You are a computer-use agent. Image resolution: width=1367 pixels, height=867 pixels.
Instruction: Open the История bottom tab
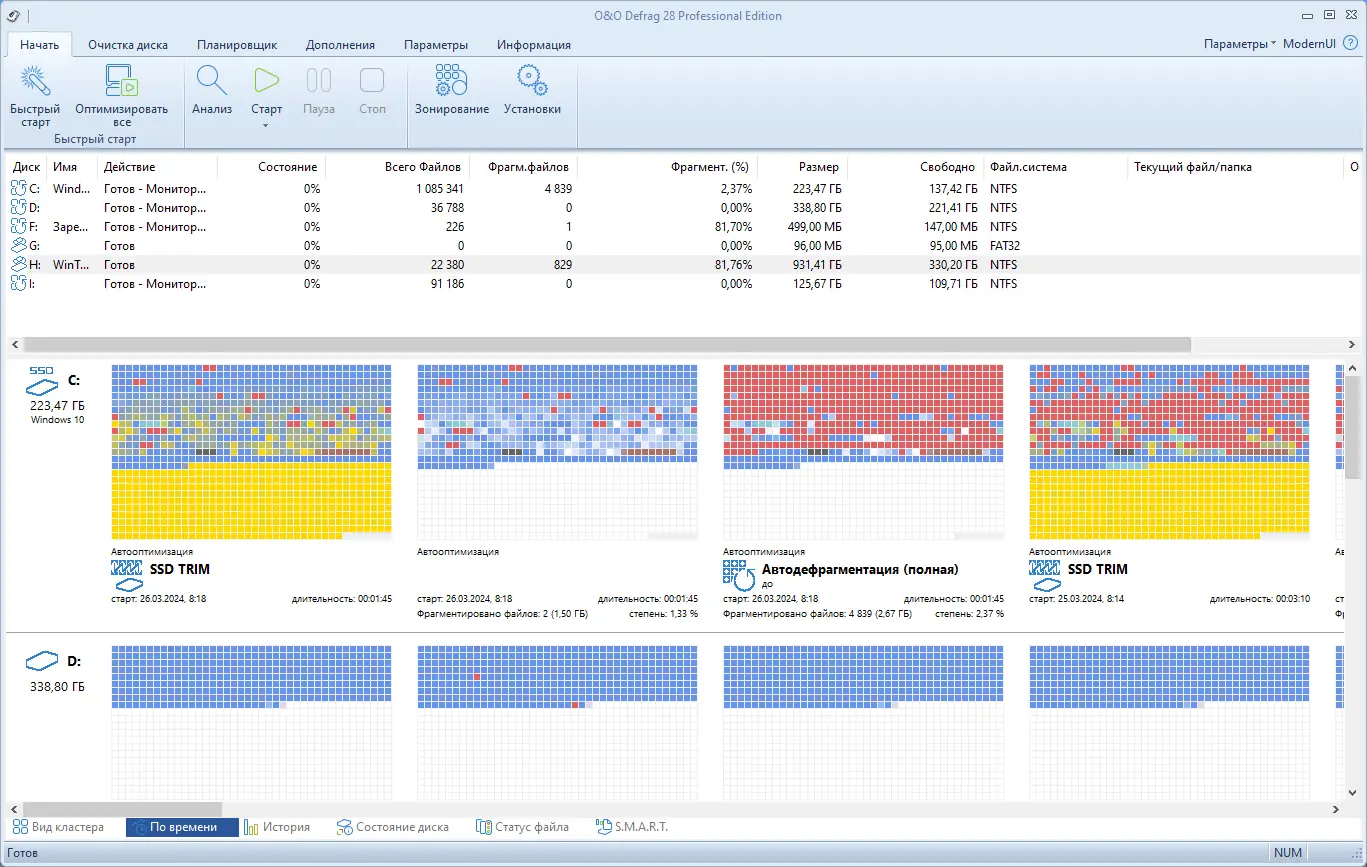tap(277, 827)
